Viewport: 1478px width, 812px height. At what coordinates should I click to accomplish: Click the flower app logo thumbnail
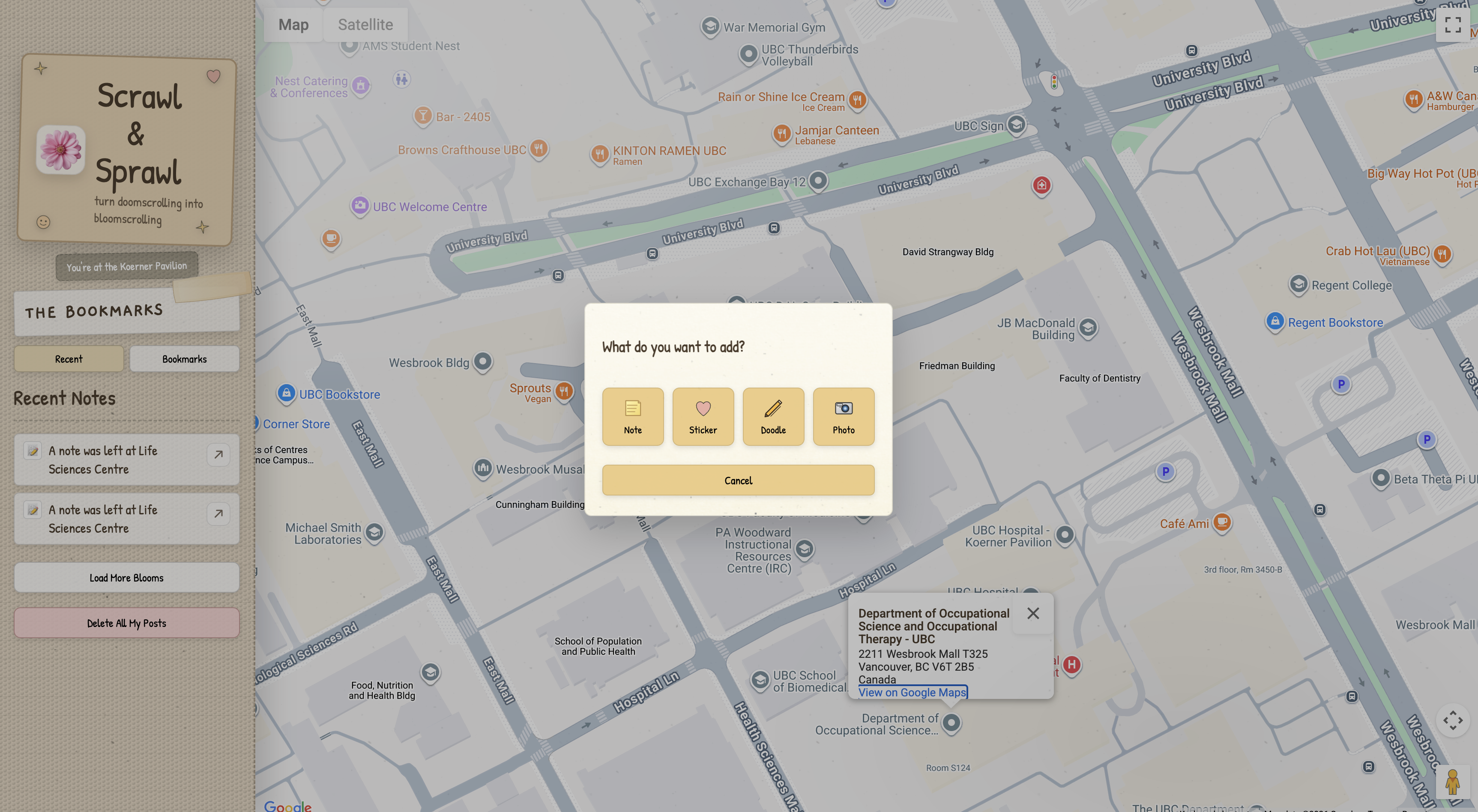61,149
